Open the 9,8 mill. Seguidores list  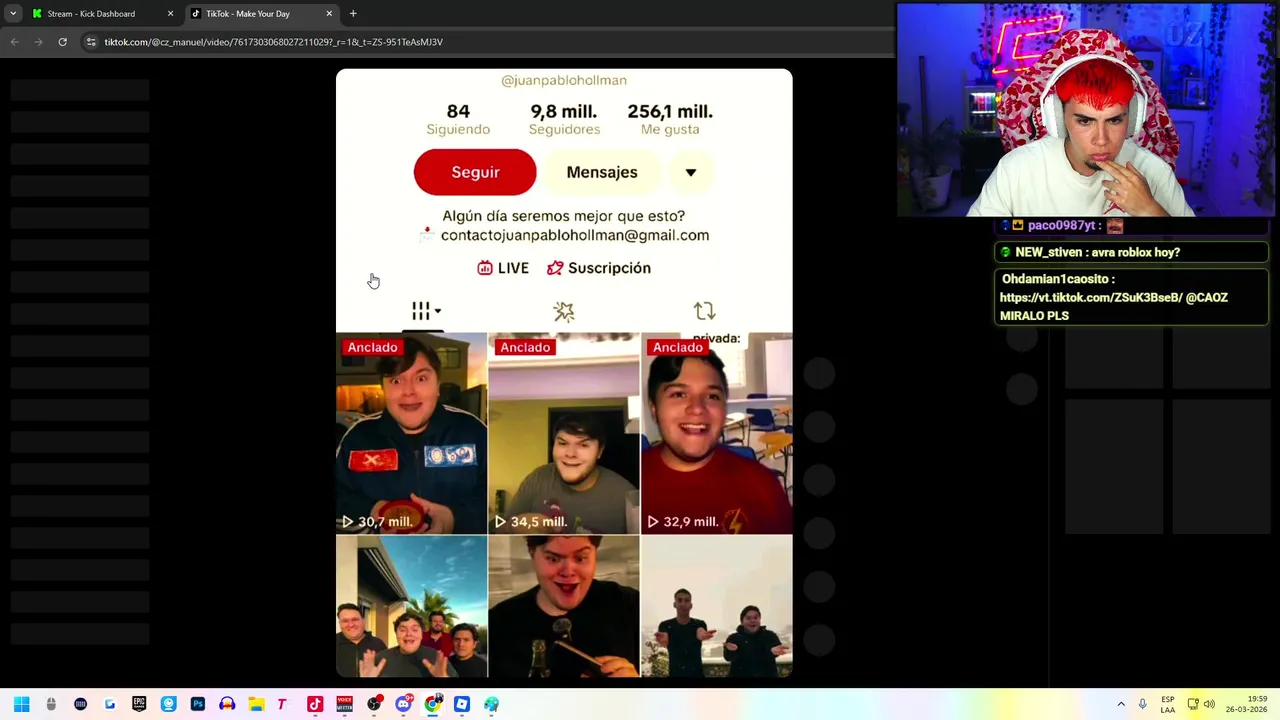(564, 119)
